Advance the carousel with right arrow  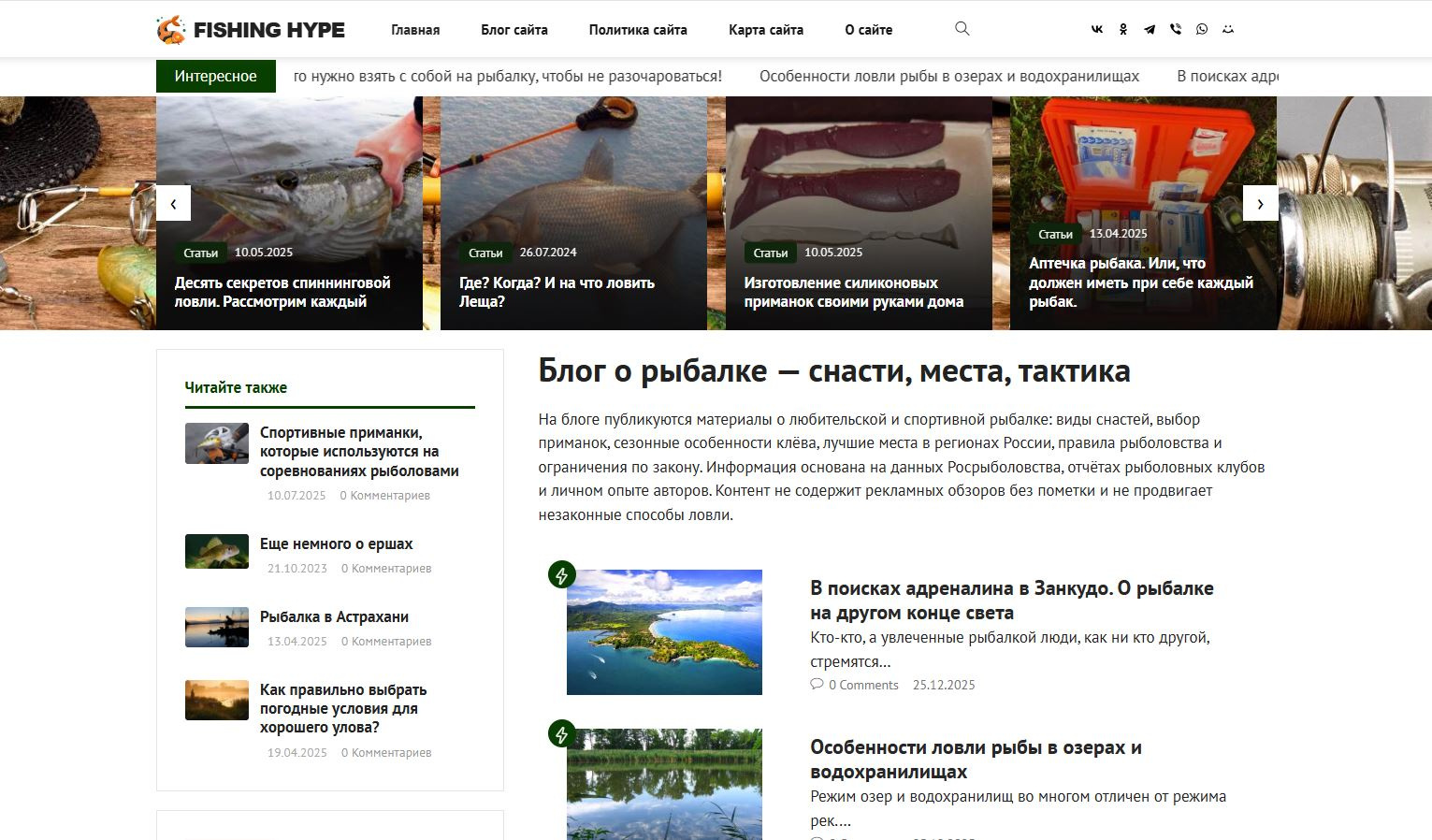pos(1260,203)
